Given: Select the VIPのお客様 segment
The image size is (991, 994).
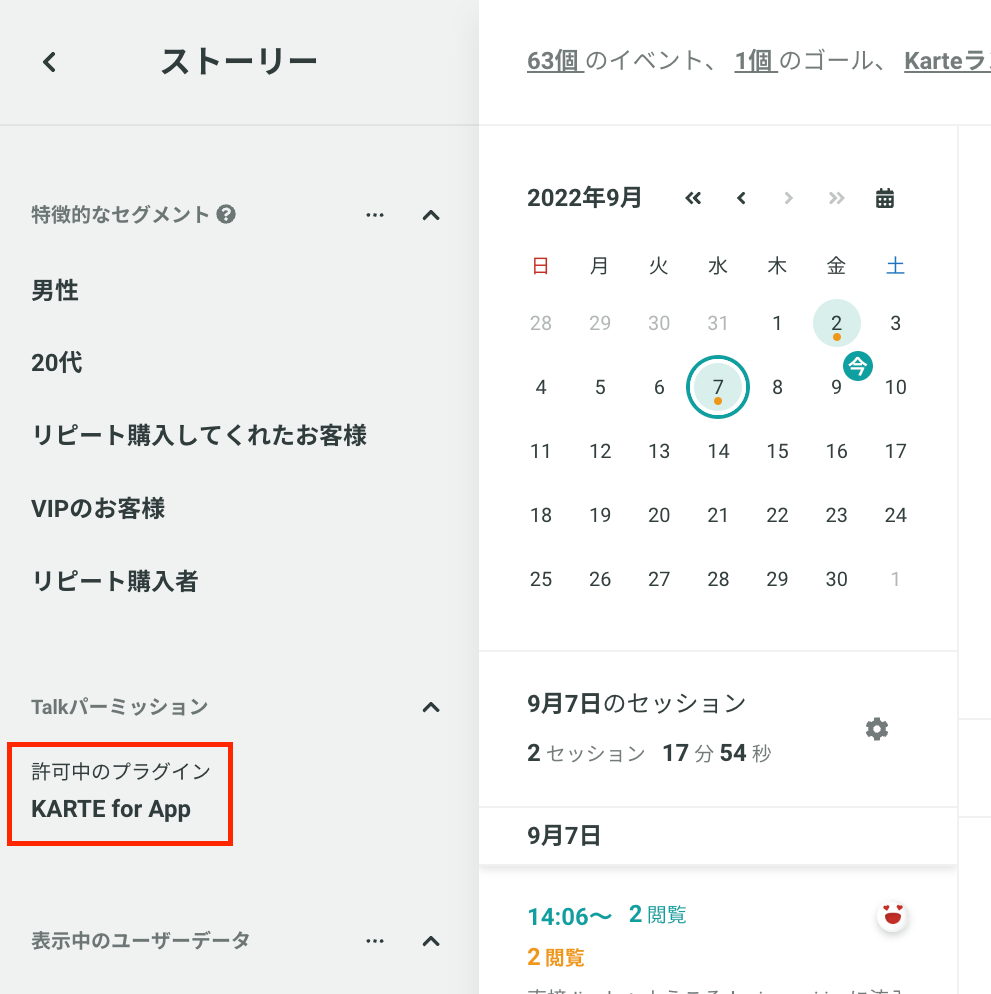Looking at the screenshot, I should (98, 508).
